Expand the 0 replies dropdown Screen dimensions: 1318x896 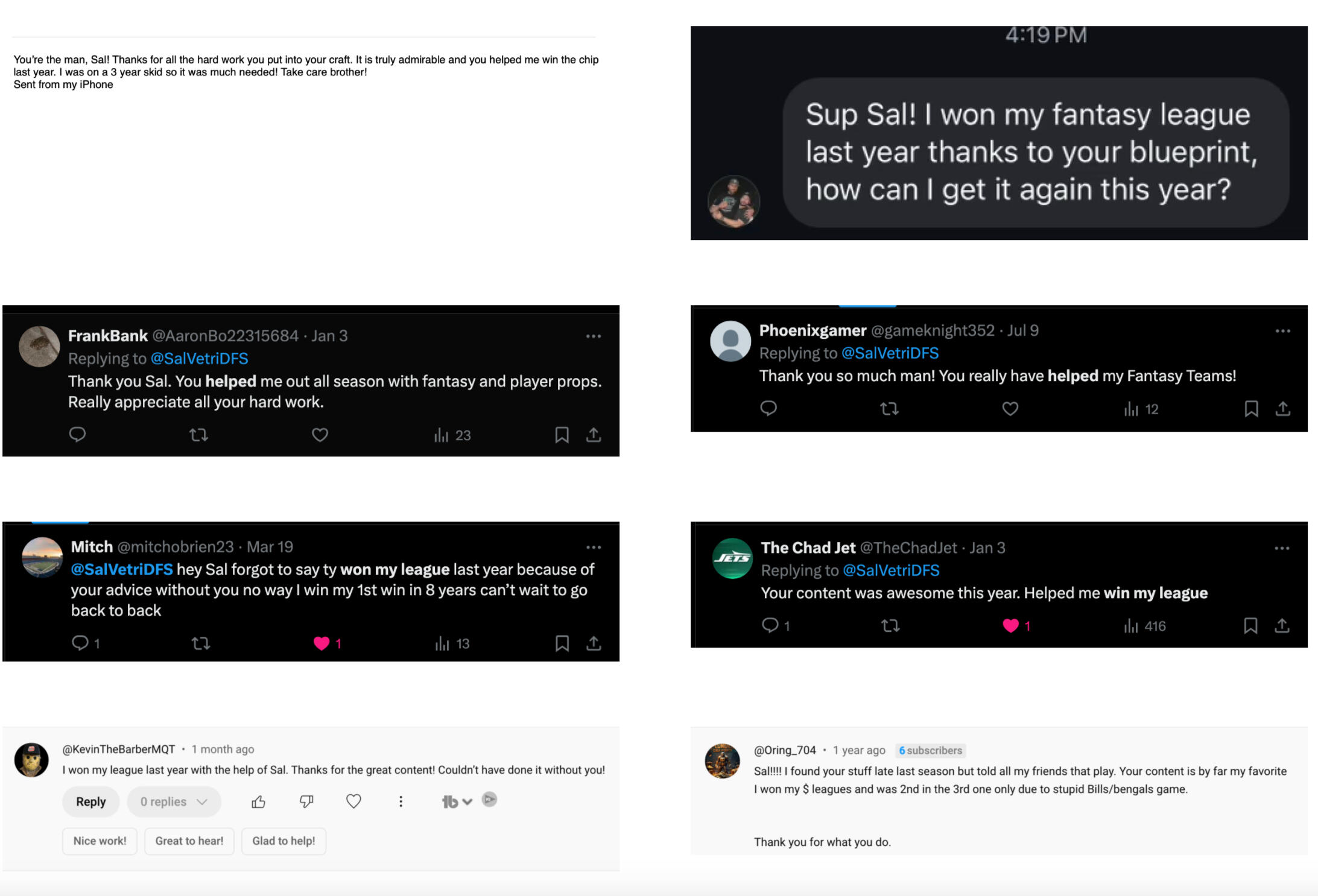(174, 801)
